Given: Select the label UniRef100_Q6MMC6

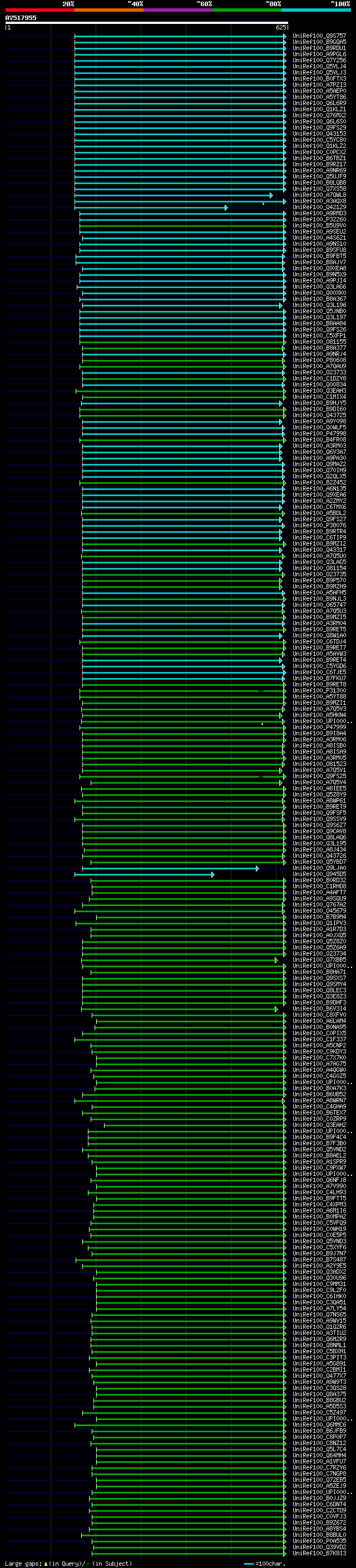Looking at the screenshot, I should [319, 1424].
